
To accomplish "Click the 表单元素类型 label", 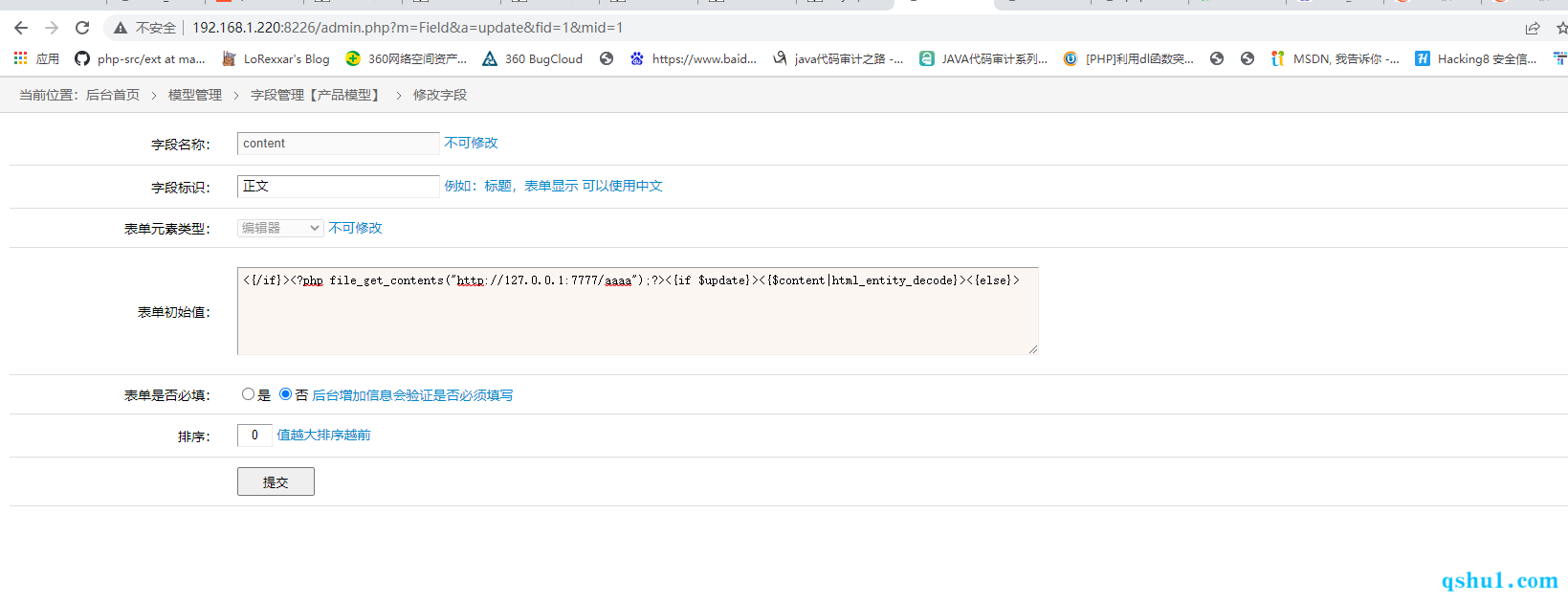I will [x=167, y=229].
